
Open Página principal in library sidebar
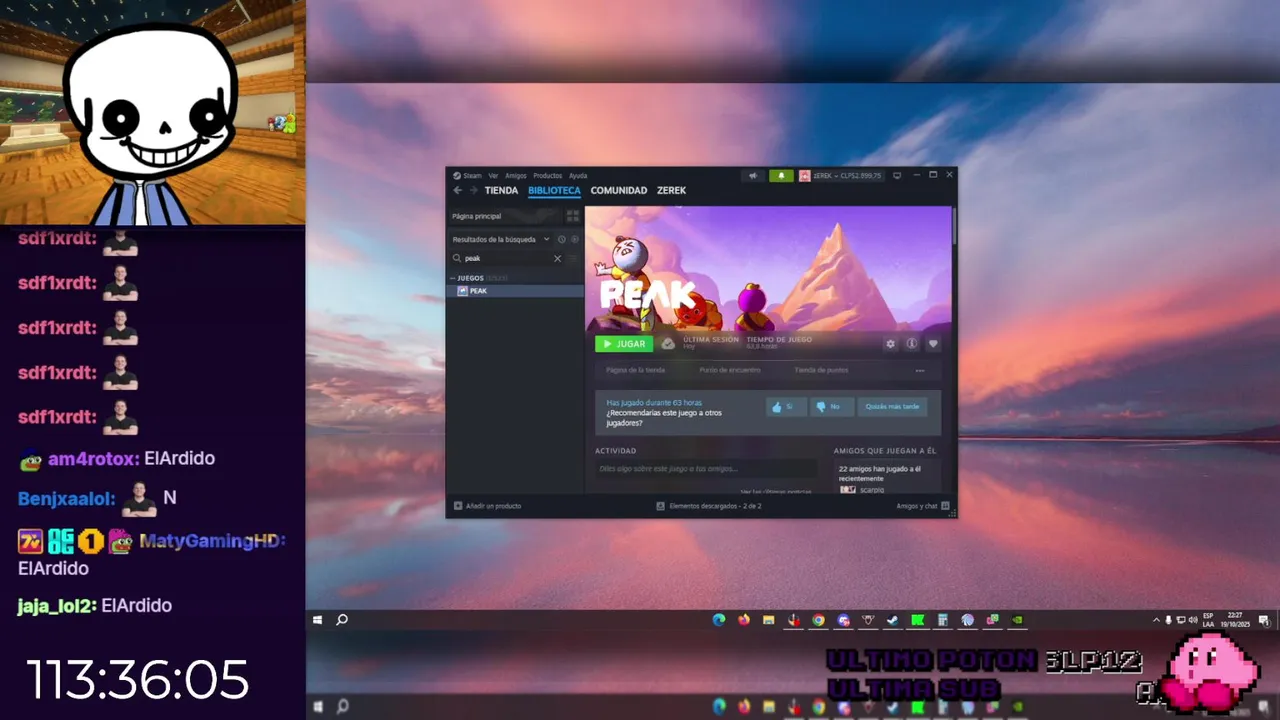(x=505, y=216)
